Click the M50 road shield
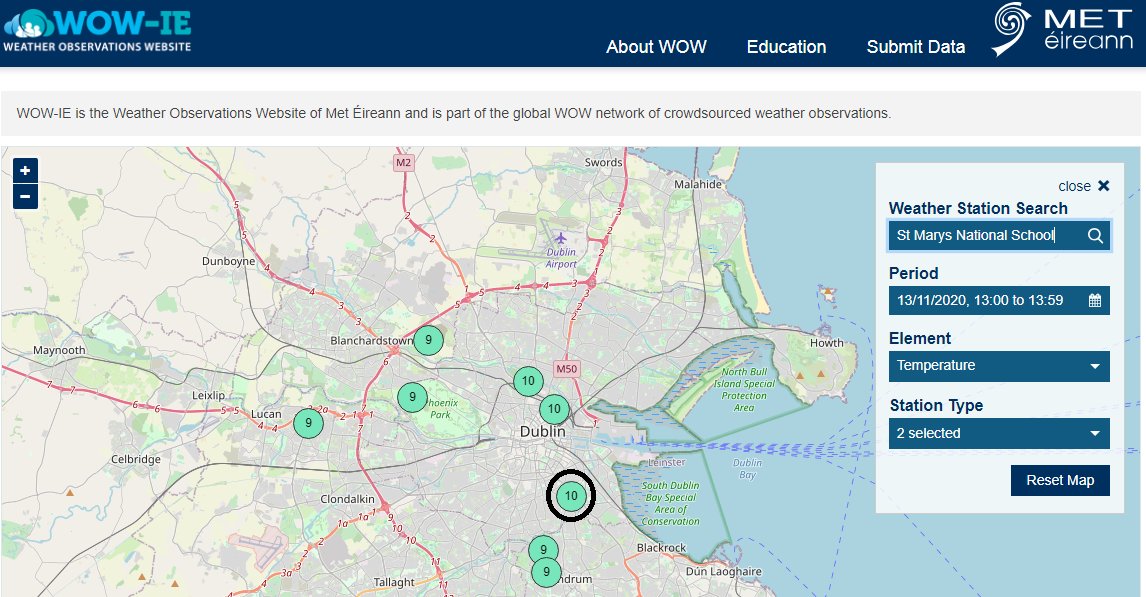1146x597 pixels. click(566, 369)
